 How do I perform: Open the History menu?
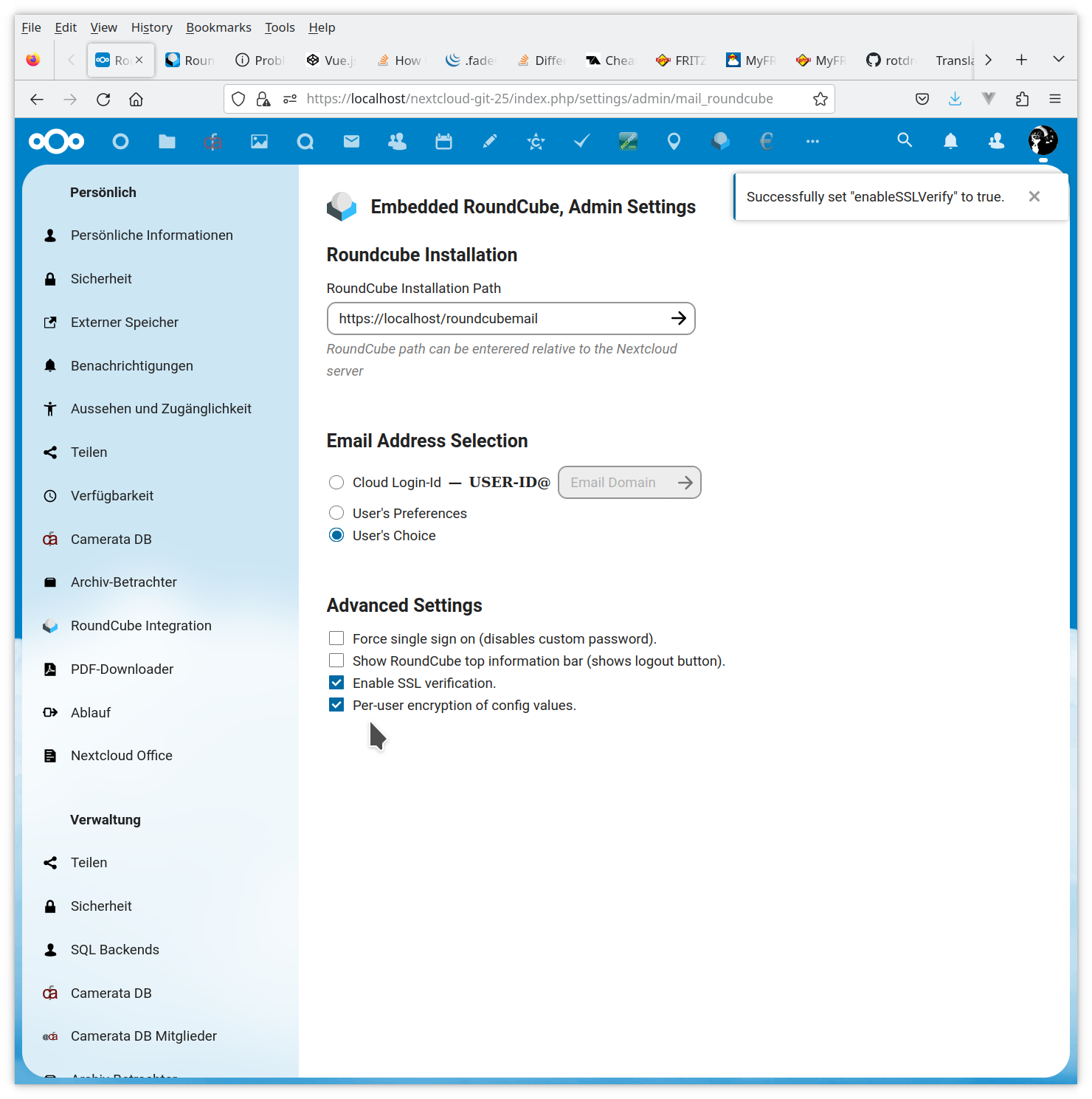(151, 27)
